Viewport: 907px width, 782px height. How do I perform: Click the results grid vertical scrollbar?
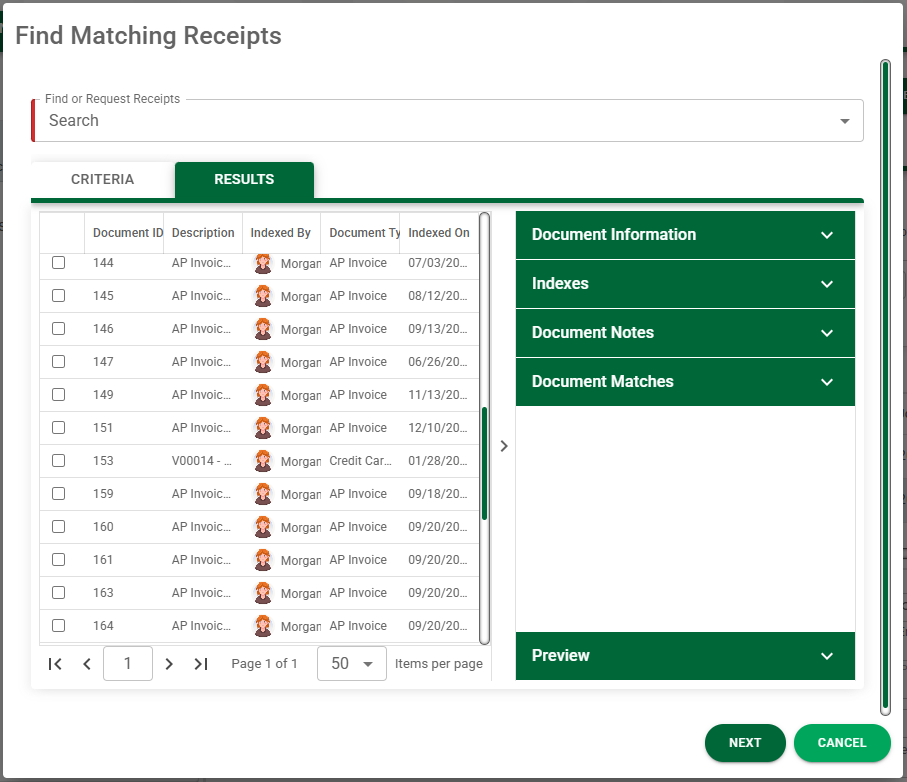coord(485,463)
